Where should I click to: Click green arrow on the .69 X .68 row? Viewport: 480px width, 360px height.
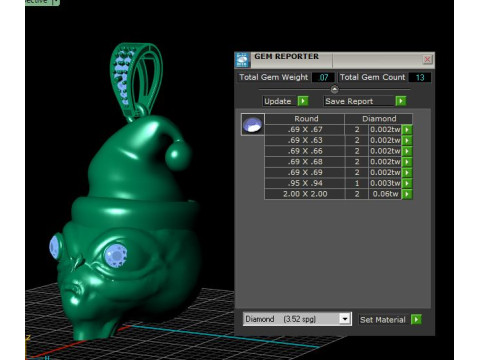(407, 162)
